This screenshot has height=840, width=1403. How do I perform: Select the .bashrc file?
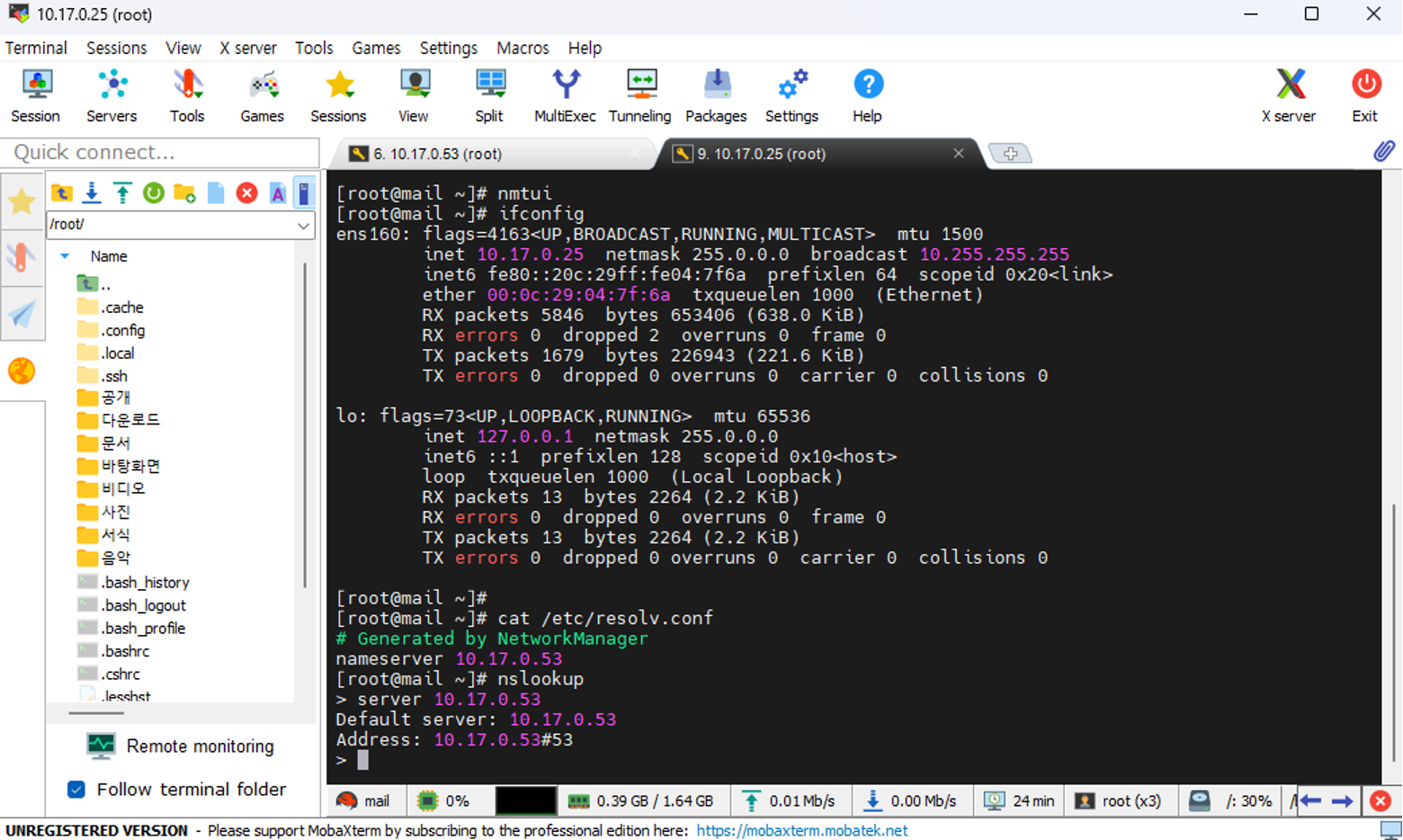pyautogui.click(x=113, y=651)
